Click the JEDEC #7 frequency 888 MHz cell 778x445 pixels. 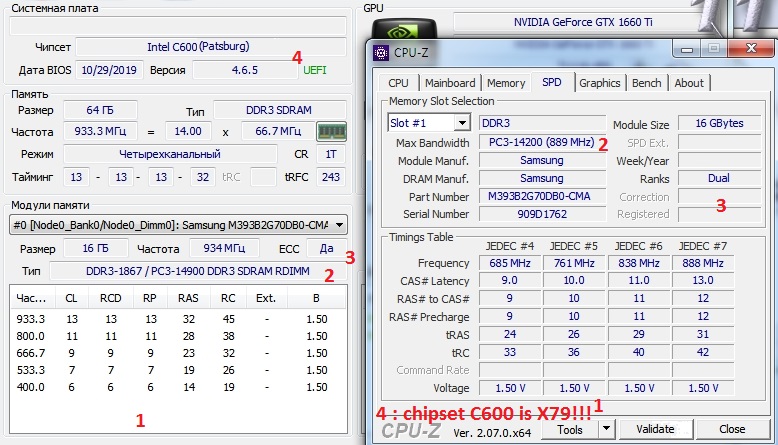point(703,263)
